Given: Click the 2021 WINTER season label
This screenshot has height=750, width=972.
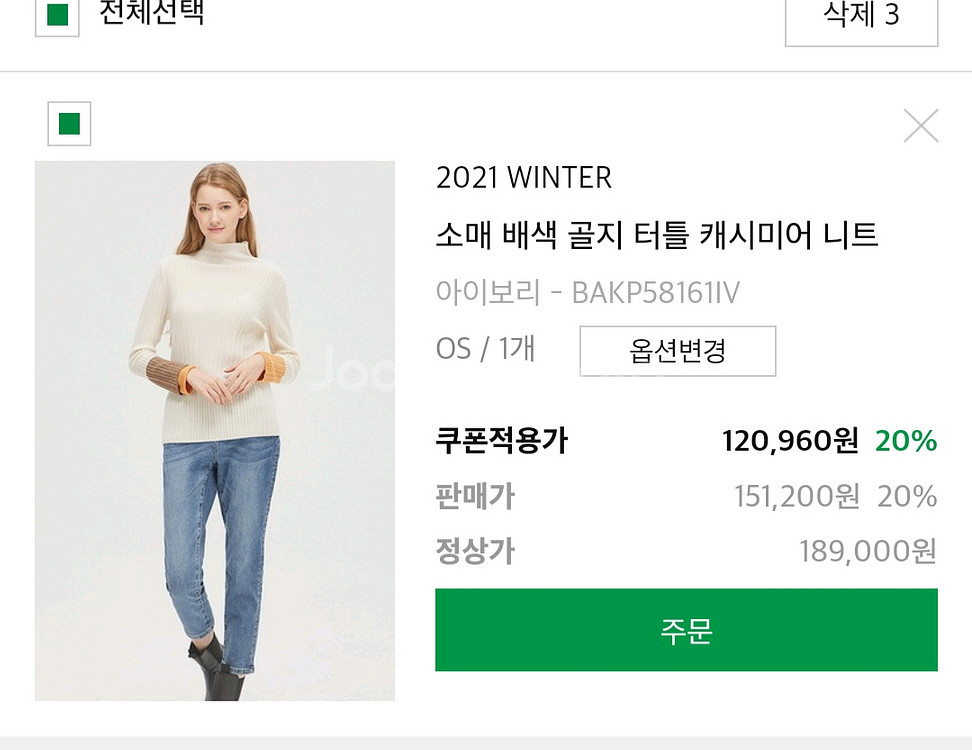Looking at the screenshot, I should pyautogui.click(x=524, y=179).
